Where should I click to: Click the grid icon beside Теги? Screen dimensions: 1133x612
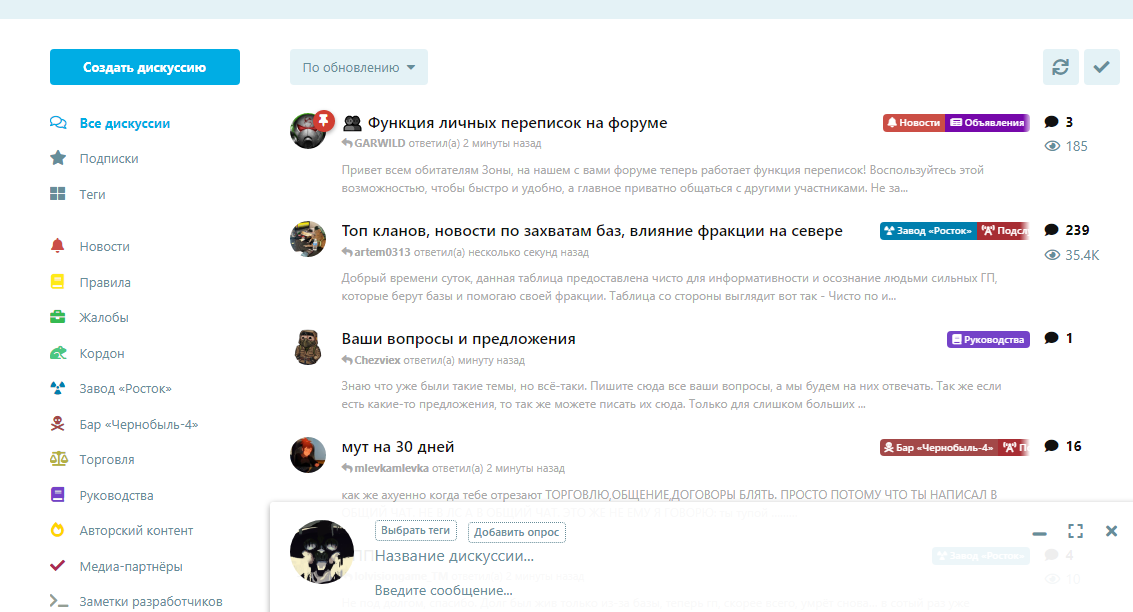click(58, 194)
